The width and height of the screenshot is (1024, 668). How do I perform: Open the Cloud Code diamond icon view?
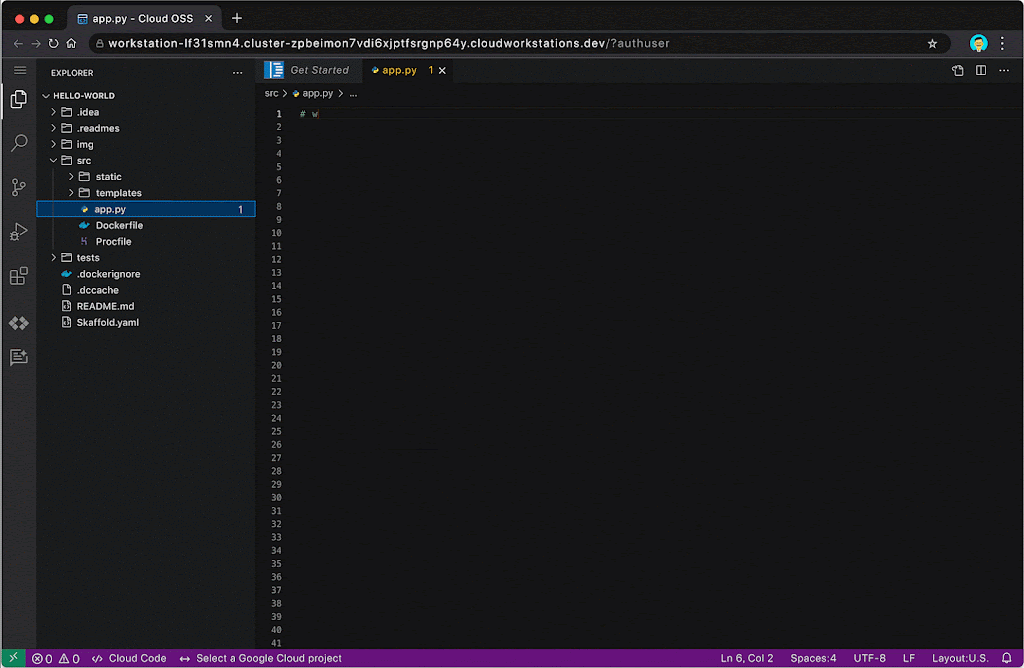tap(19, 323)
